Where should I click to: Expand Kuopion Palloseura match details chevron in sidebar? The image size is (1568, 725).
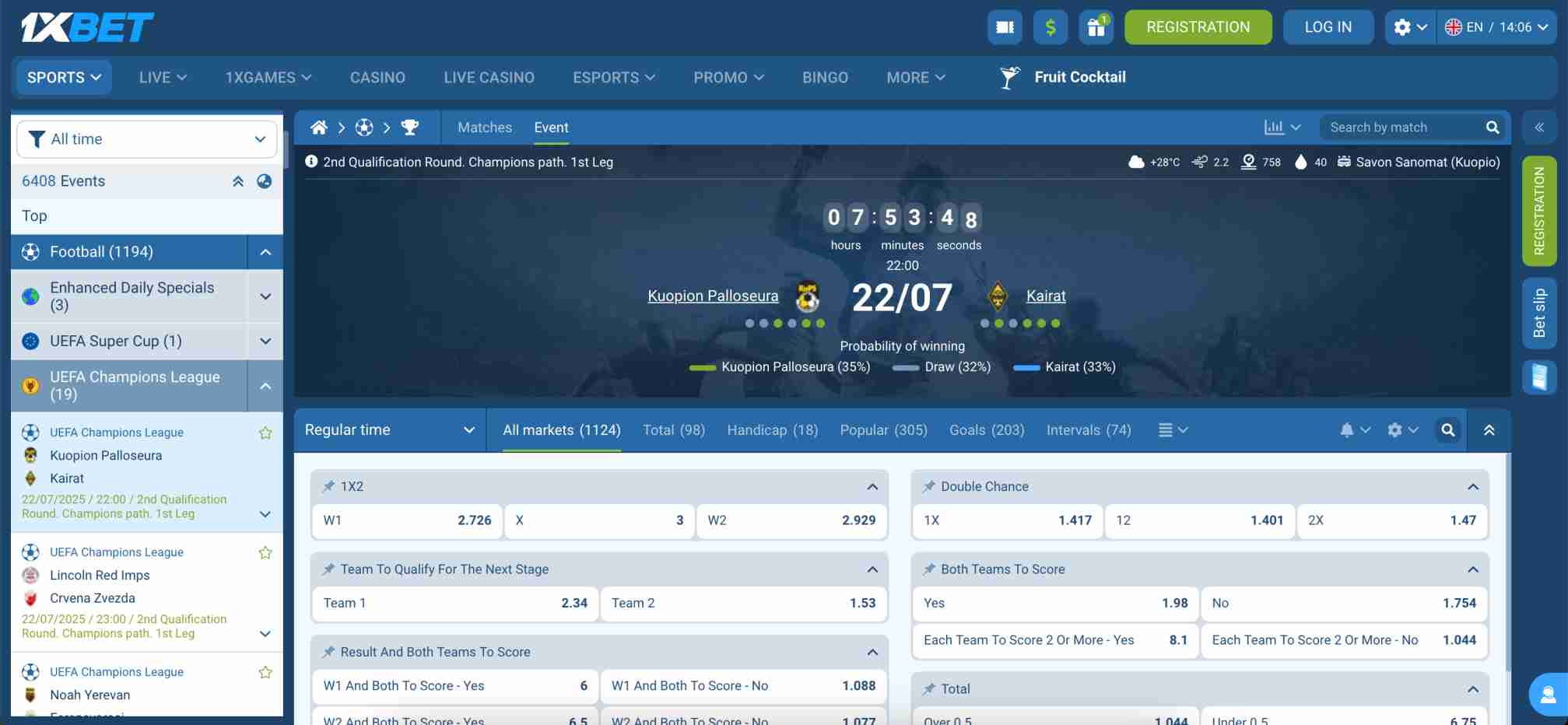click(265, 514)
